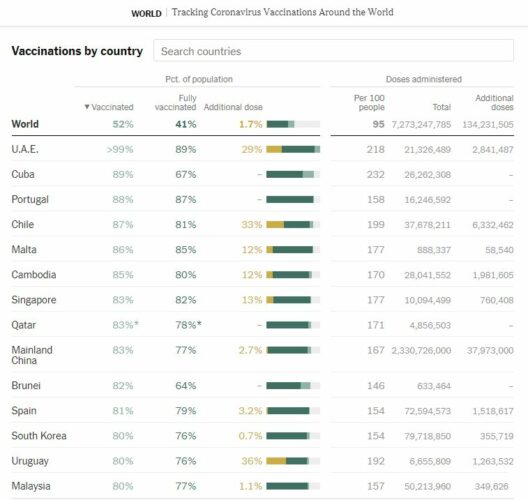This screenshot has height=500, width=528.
Task: Select South Korea total 79,718,850
Action: [428, 436]
